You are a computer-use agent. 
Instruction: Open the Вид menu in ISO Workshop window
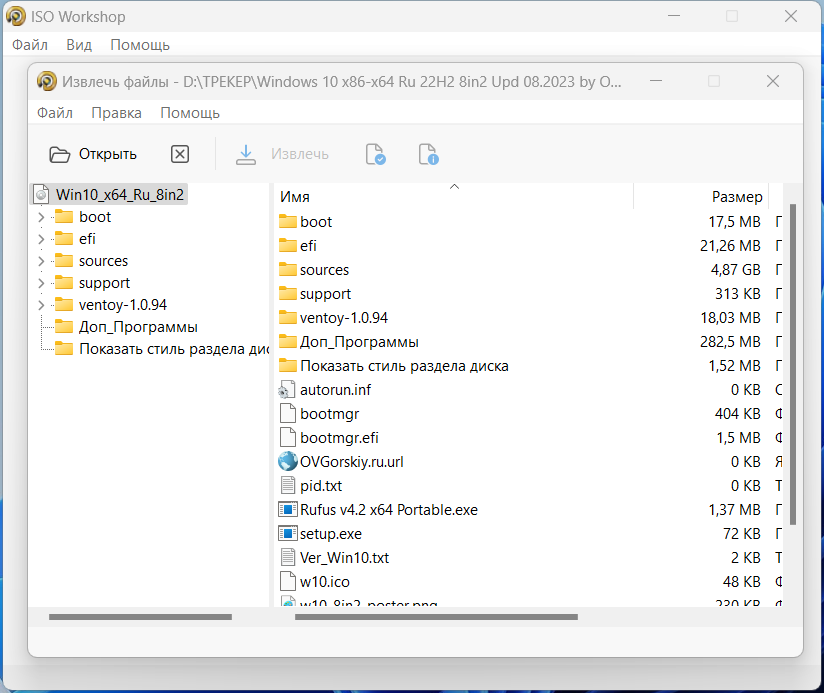79,45
